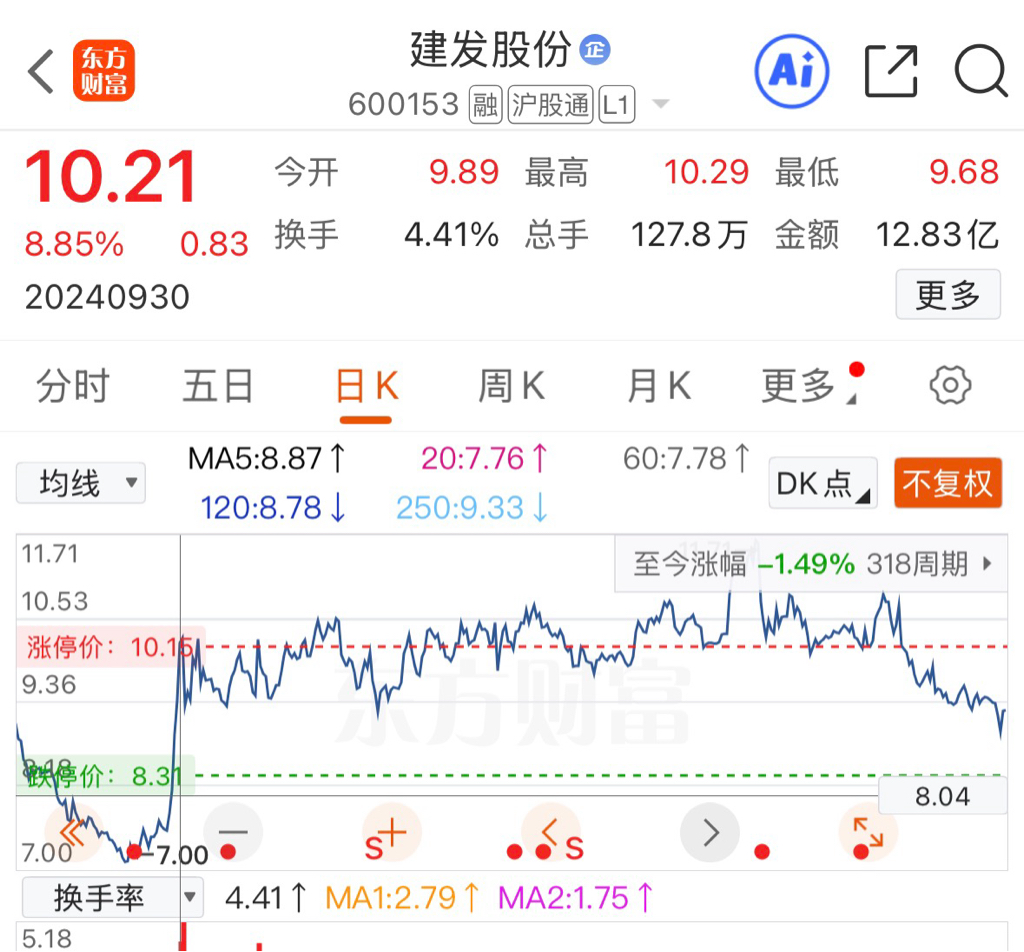Tap the 250:9.33 moving average value
1024x952 pixels.
click(x=472, y=508)
